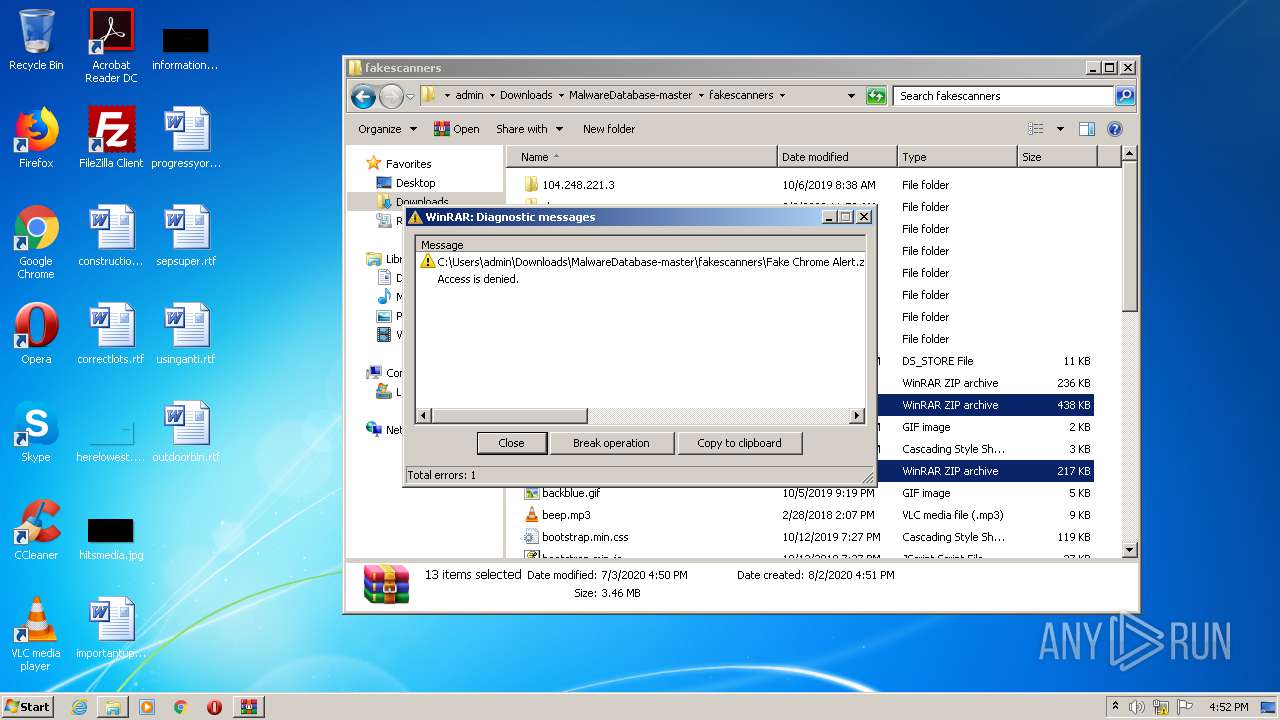Click Break operation button
This screenshot has width=1280, height=720.
[611, 443]
